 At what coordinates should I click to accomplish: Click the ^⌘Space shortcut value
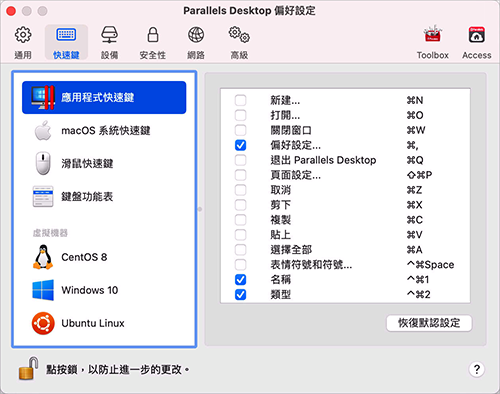[430, 265]
